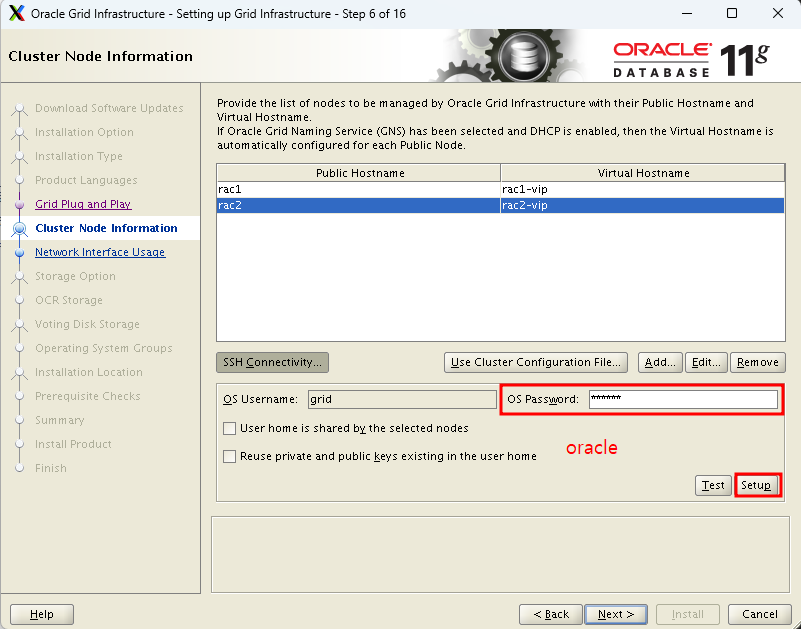Open the Grid Plug and Play step
The width and height of the screenshot is (801, 629).
pos(83,204)
